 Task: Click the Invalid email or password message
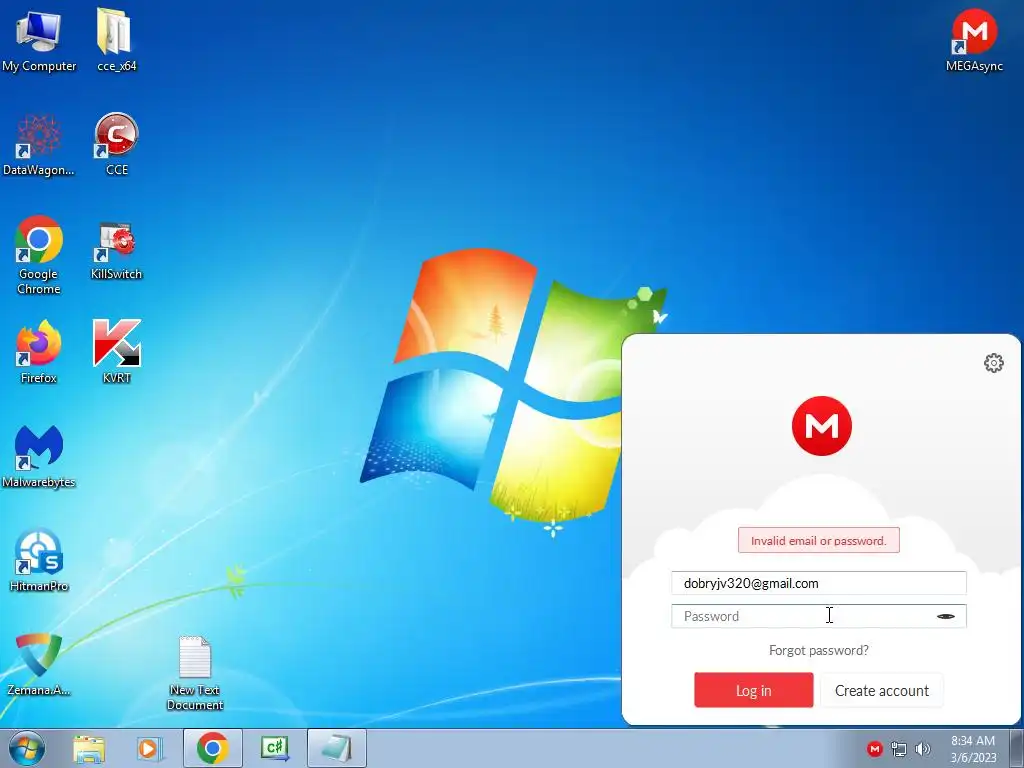(x=818, y=541)
